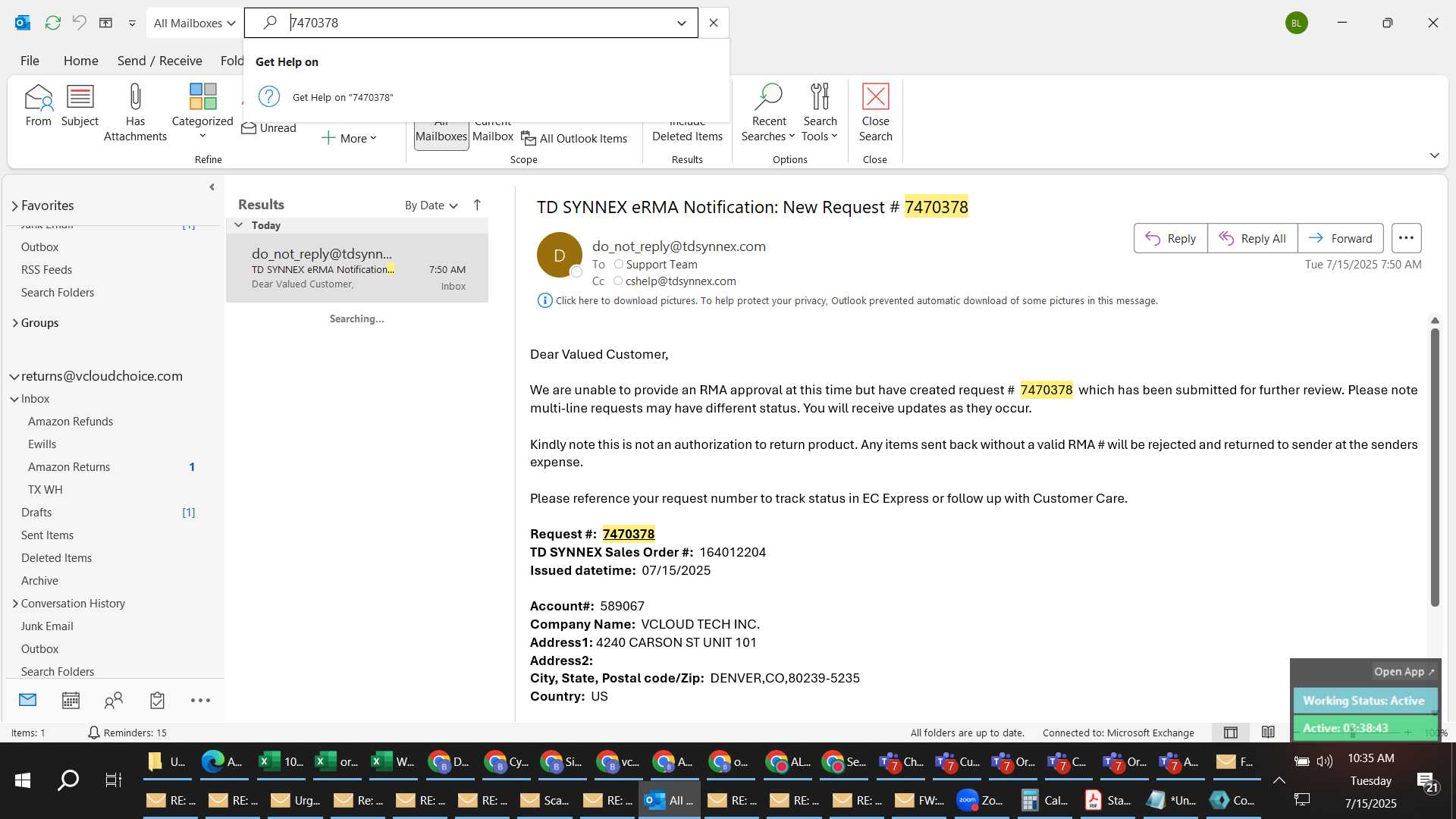Open Task View on taskbar
Image resolution: width=1456 pixels, height=819 pixels.
(x=114, y=780)
